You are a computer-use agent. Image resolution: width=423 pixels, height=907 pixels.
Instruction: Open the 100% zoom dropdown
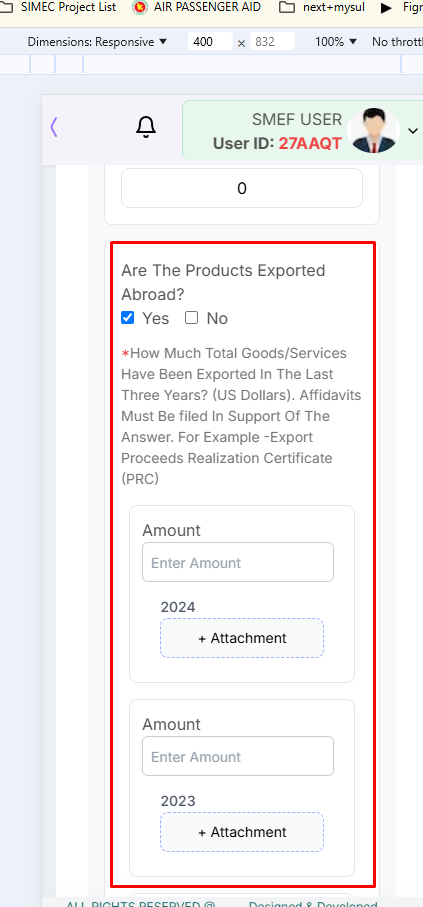coord(336,42)
